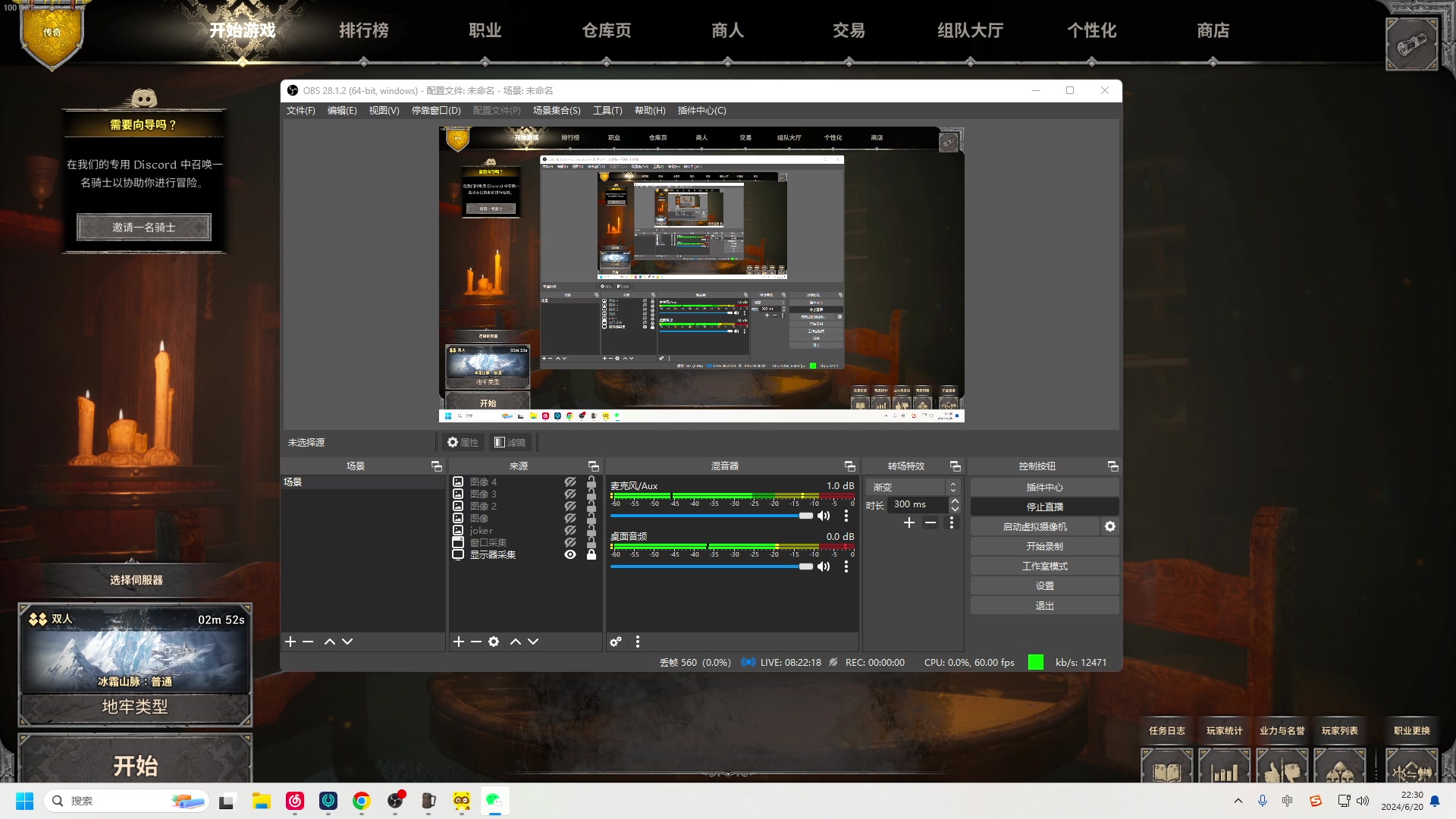The width and height of the screenshot is (1456, 819).
Task: Open transition three-dot properties menu
Action: 952,522
